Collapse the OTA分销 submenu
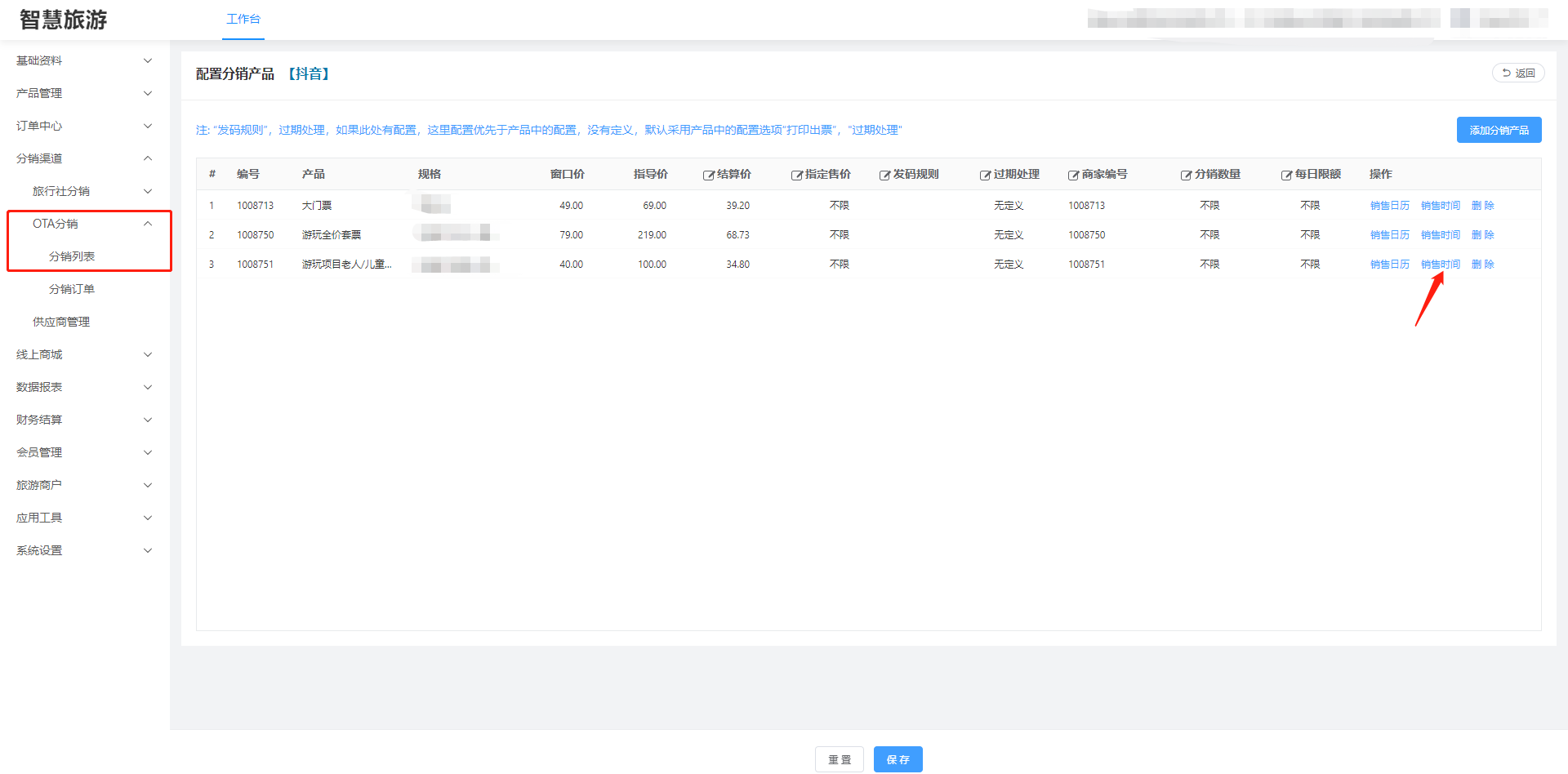Screen dimensions: 1568x774 [x=148, y=224]
